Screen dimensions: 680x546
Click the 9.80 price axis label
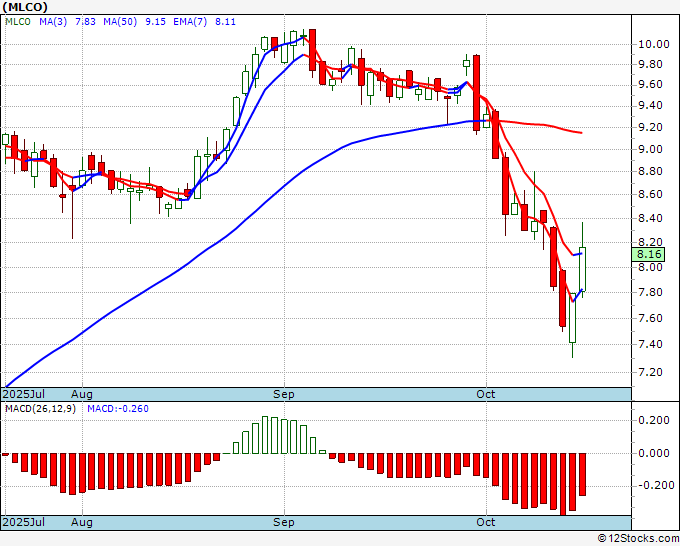click(x=650, y=65)
